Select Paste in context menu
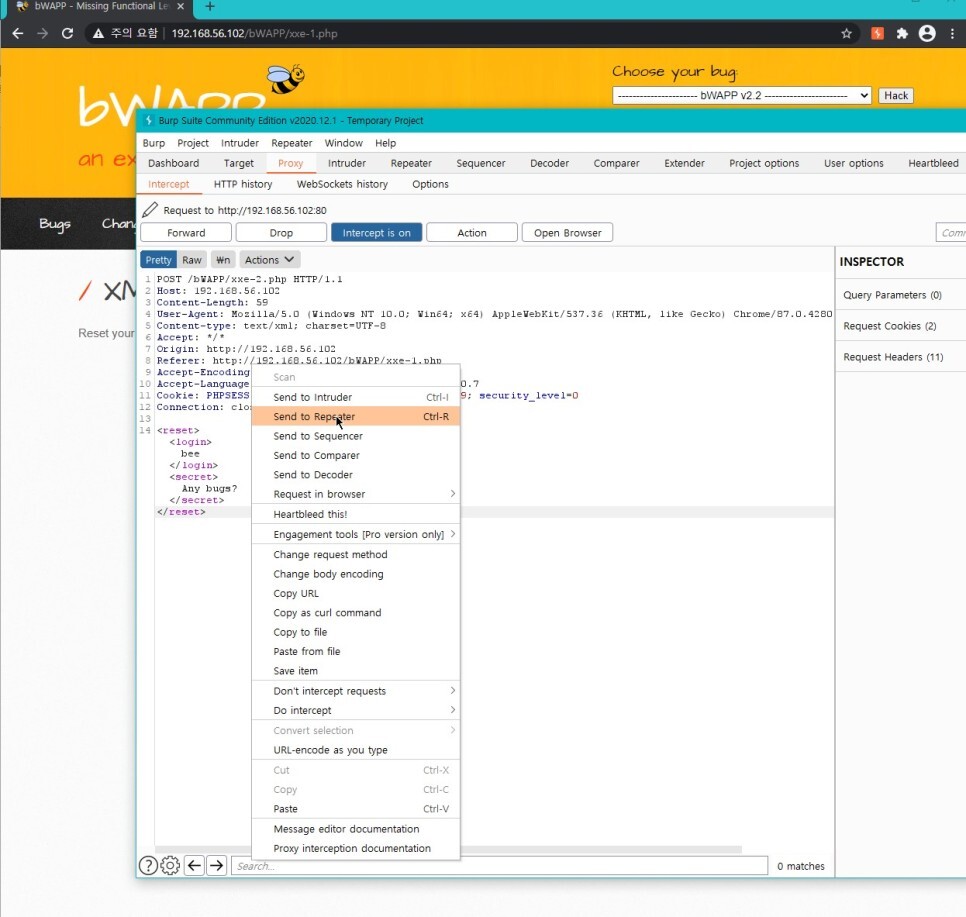The image size is (966, 917). coord(356,809)
